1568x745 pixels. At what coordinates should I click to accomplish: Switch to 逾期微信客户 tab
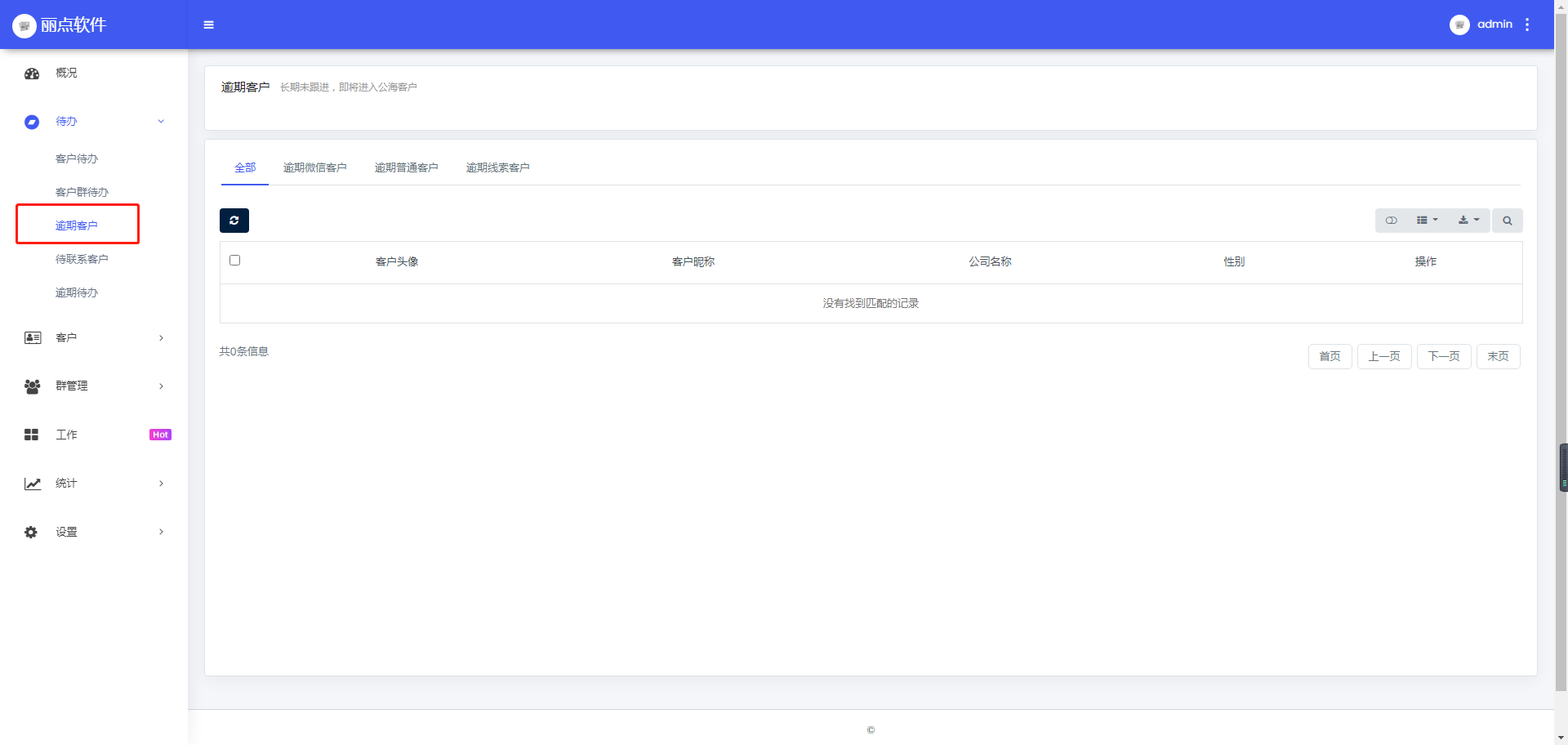pyautogui.click(x=315, y=167)
